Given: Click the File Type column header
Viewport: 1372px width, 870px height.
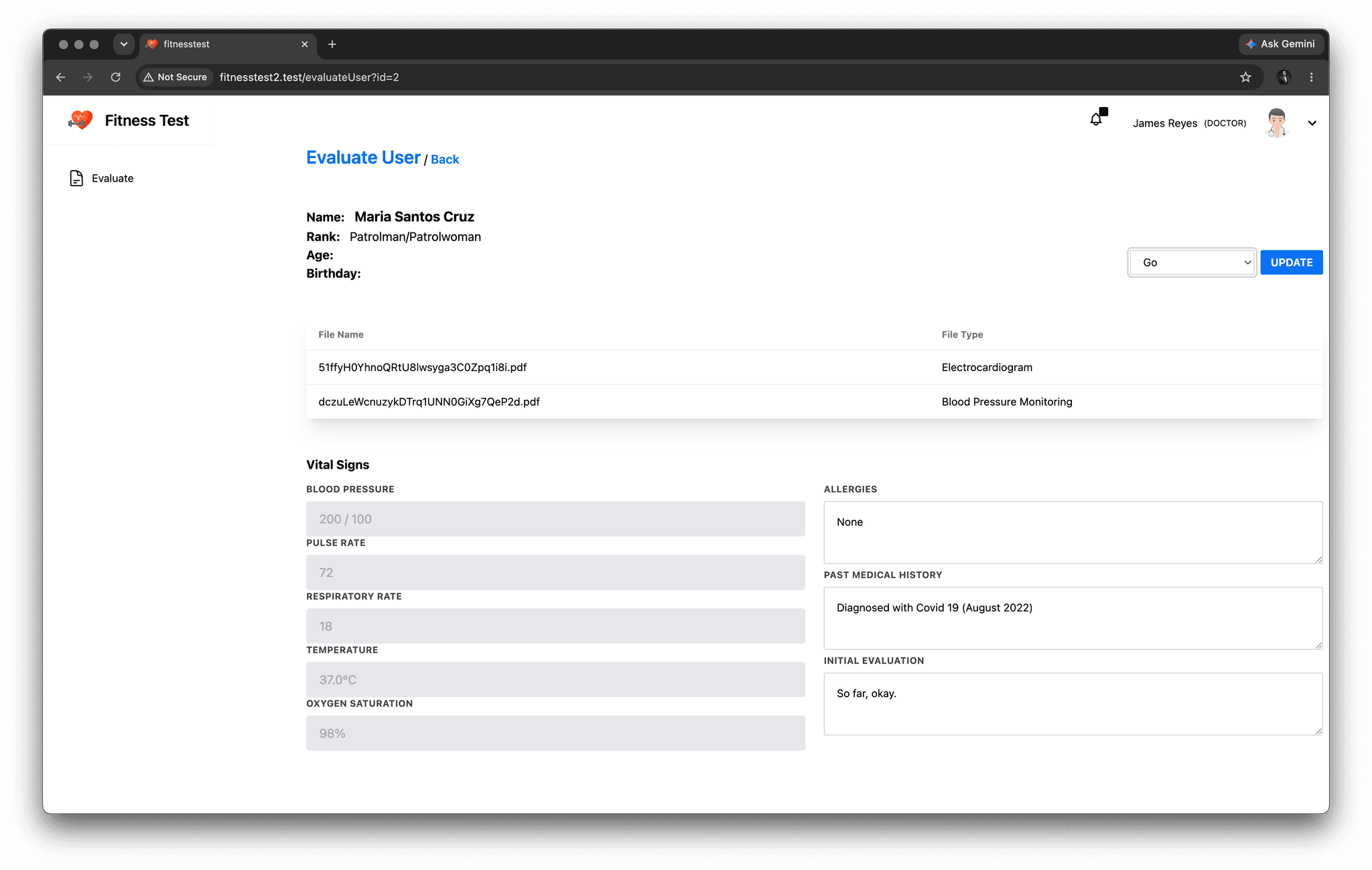Looking at the screenshot, I should point(963,334).
